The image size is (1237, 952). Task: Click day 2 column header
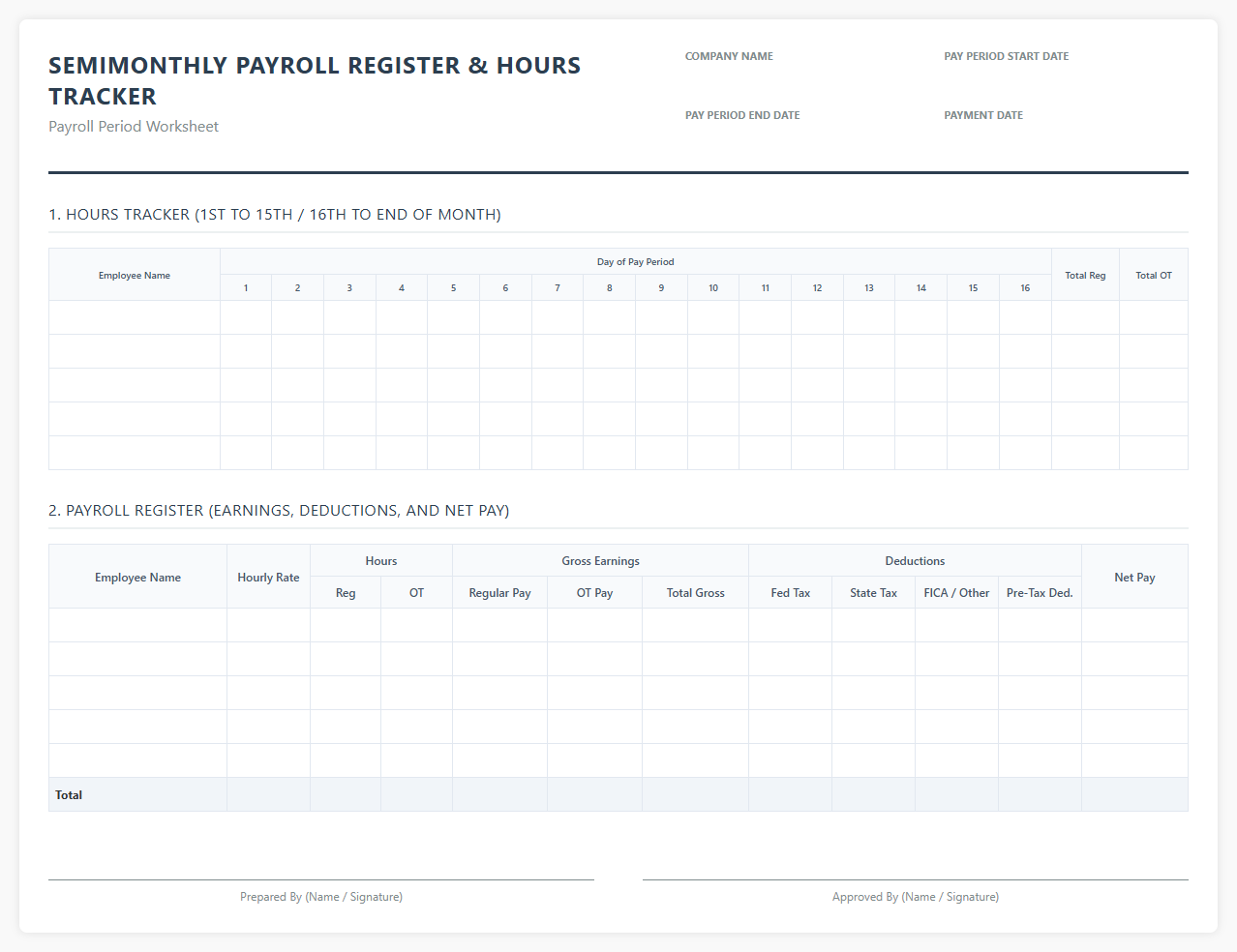coord(297,288)
